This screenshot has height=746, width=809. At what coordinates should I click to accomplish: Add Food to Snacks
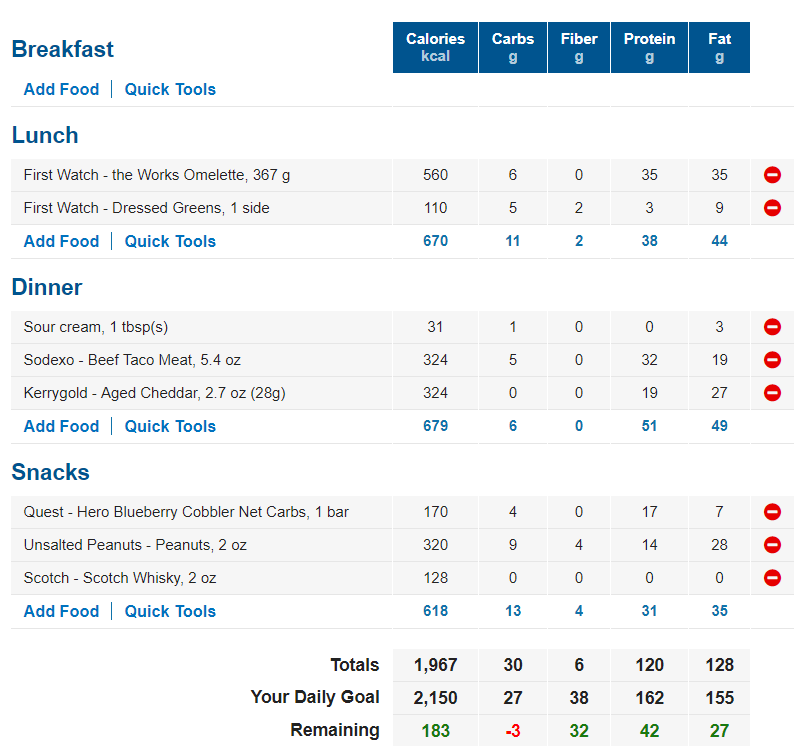[61, 611]
